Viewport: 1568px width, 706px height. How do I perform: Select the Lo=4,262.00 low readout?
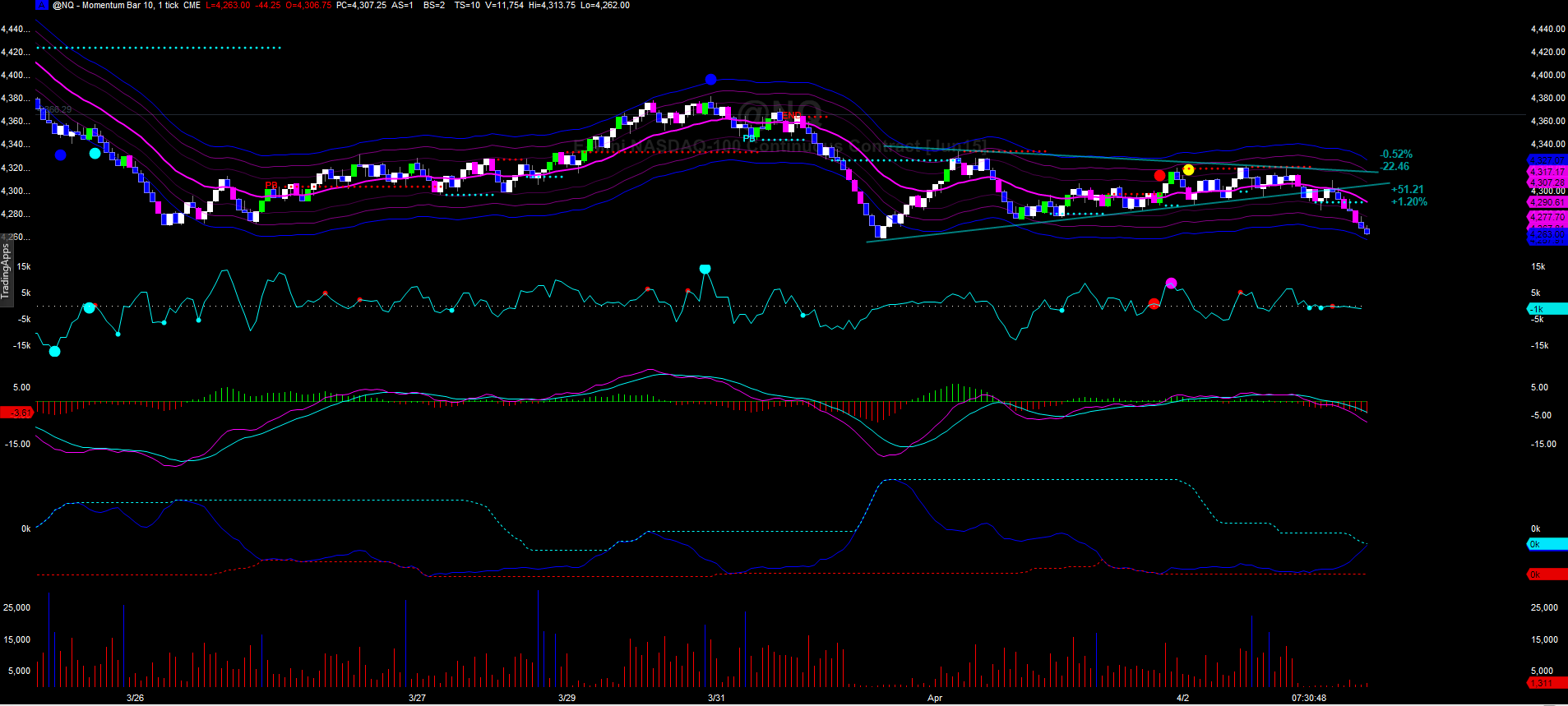pyautogui.click(x=605, y=5)
